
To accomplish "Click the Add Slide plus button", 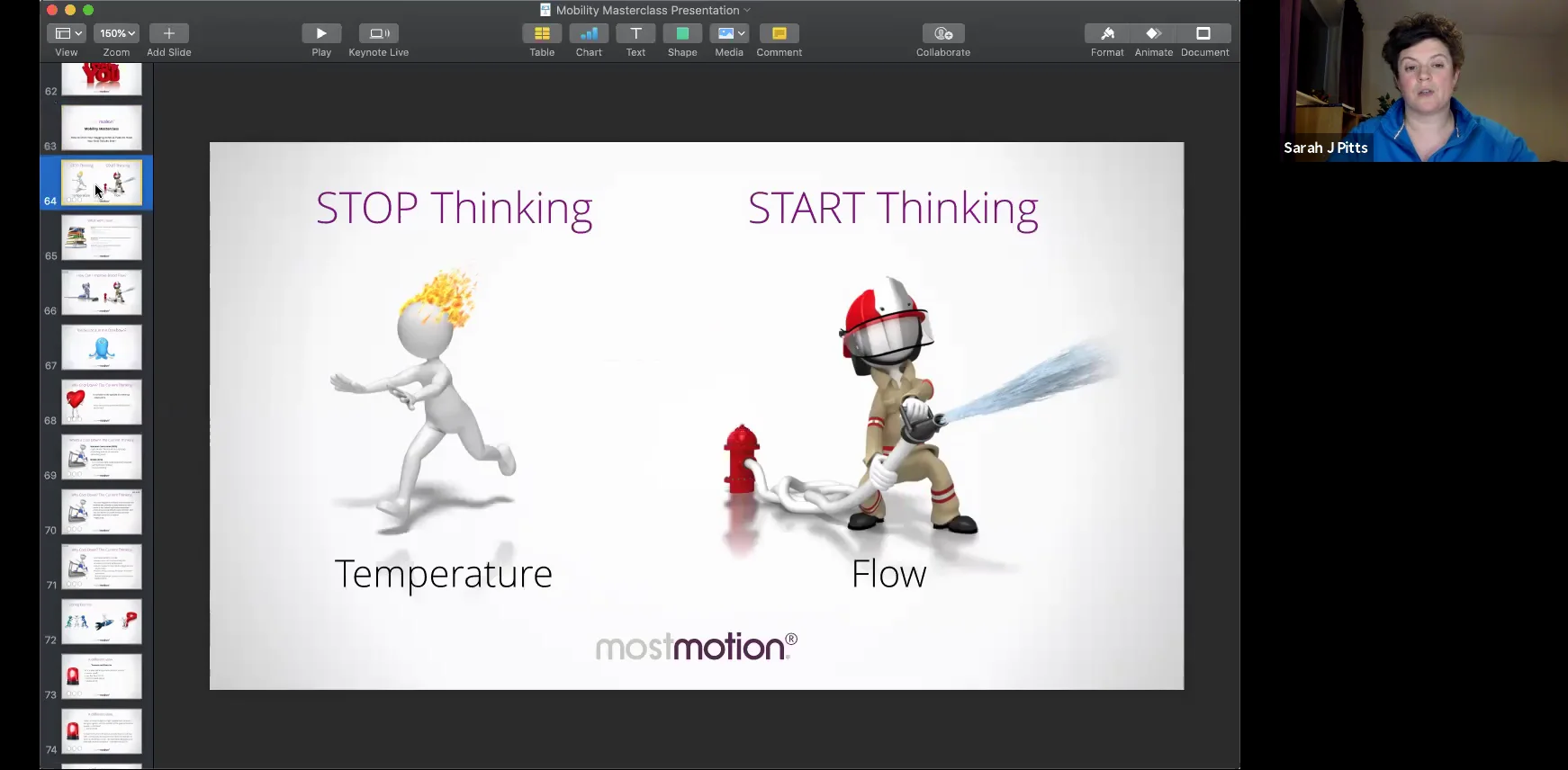I will 168,33.
